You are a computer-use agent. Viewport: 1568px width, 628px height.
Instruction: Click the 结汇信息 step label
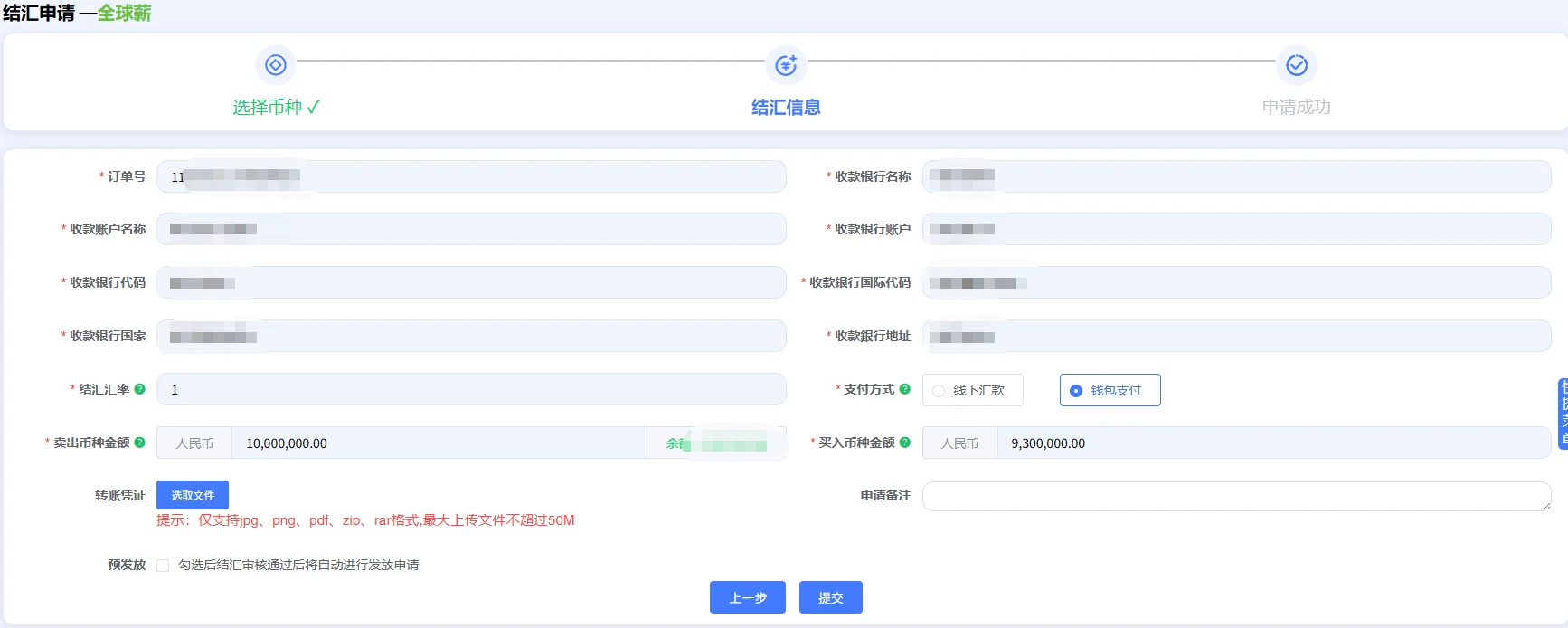click(x=786, y=107)
